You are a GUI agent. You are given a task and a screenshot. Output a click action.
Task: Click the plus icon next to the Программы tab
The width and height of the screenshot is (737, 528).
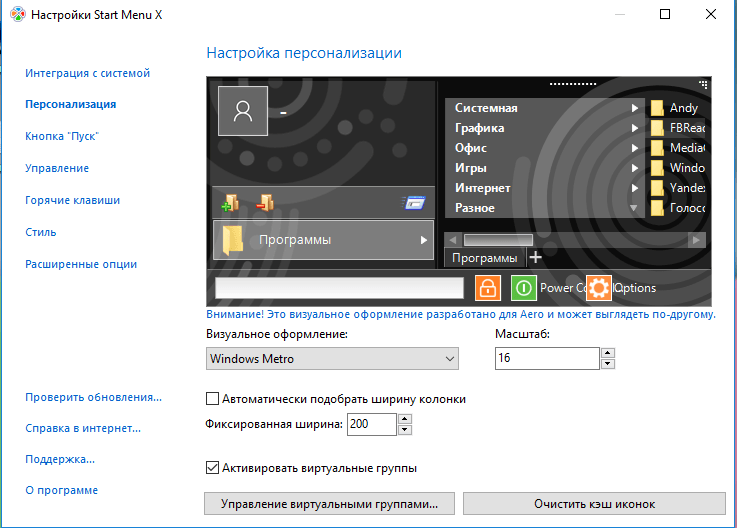click(x=535, y=257)
